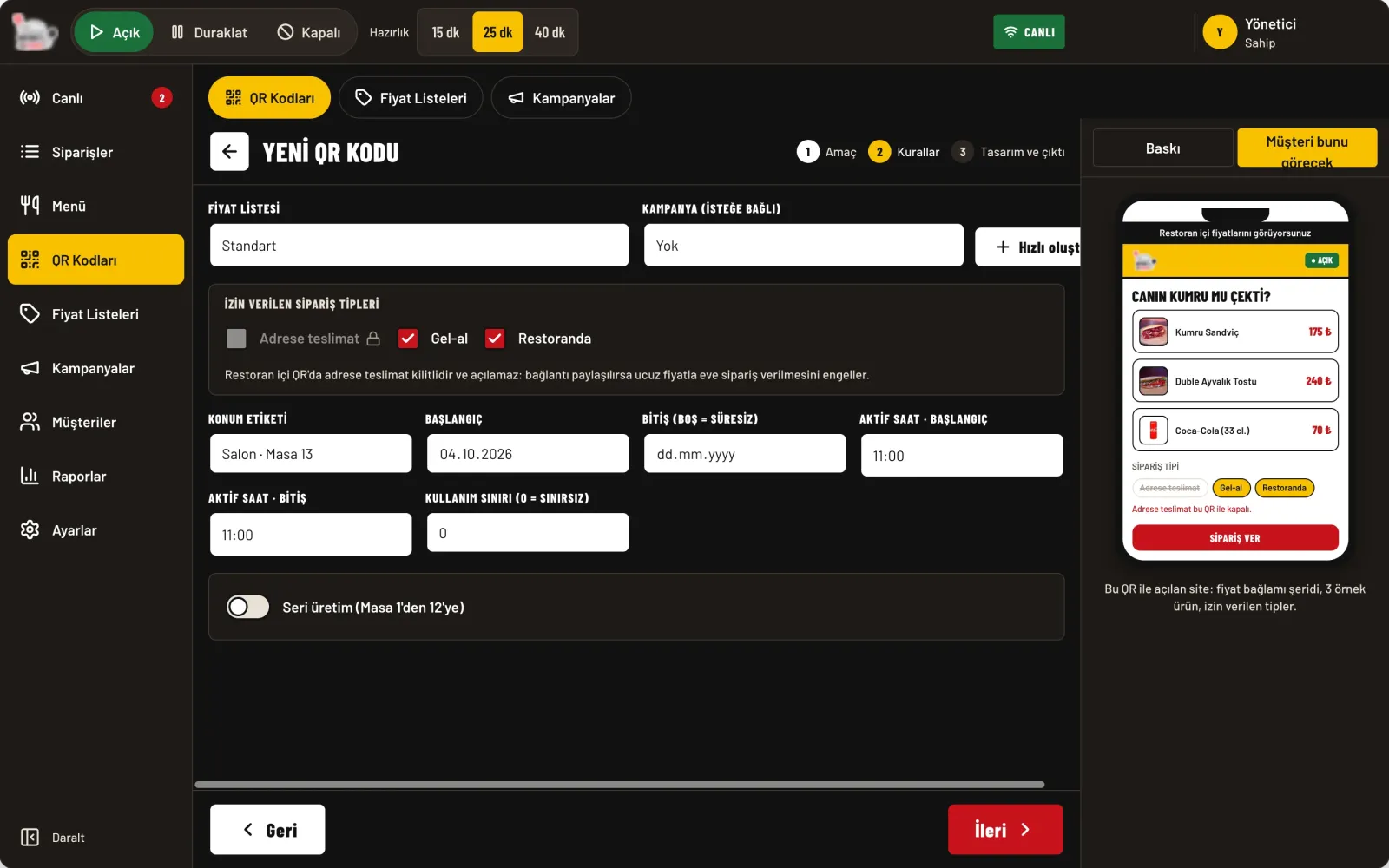
Task: Switch to the Kampanyalar top tab
Action: 561,98
